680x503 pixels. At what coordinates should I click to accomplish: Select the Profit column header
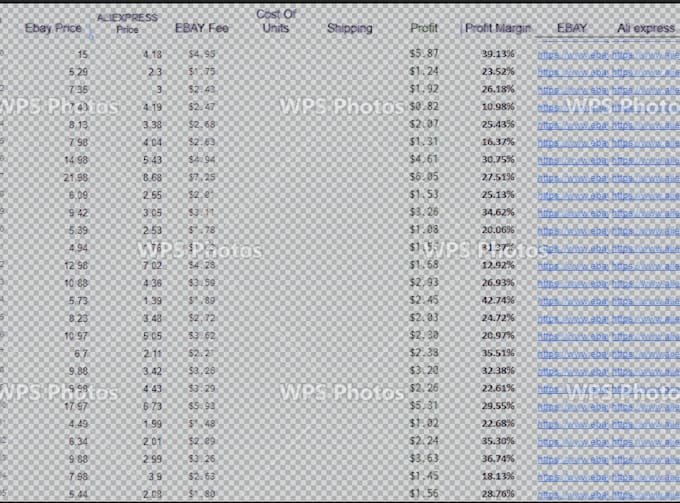(x=424, y=28)
